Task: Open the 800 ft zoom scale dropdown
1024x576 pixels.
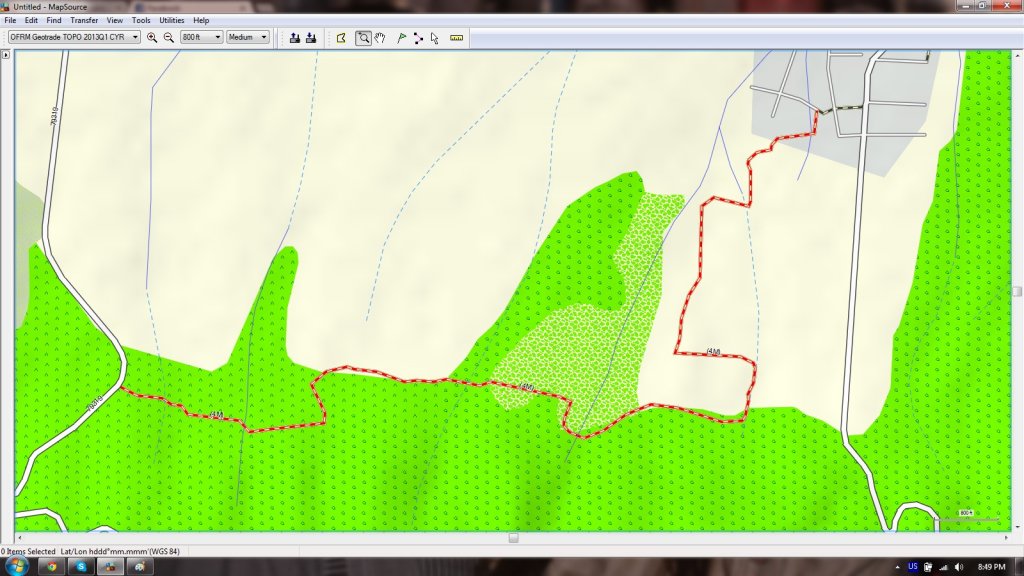Action: point(201,37)
